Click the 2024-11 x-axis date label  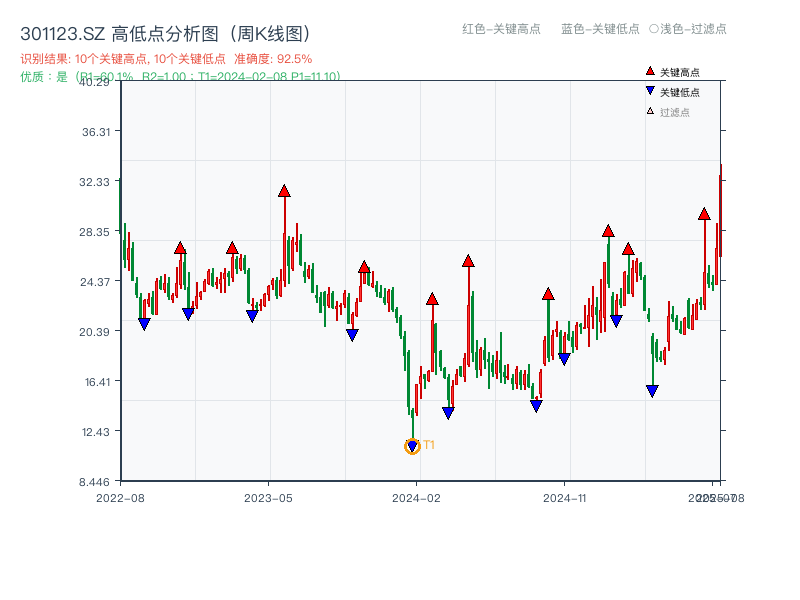[x=564, y=498]
